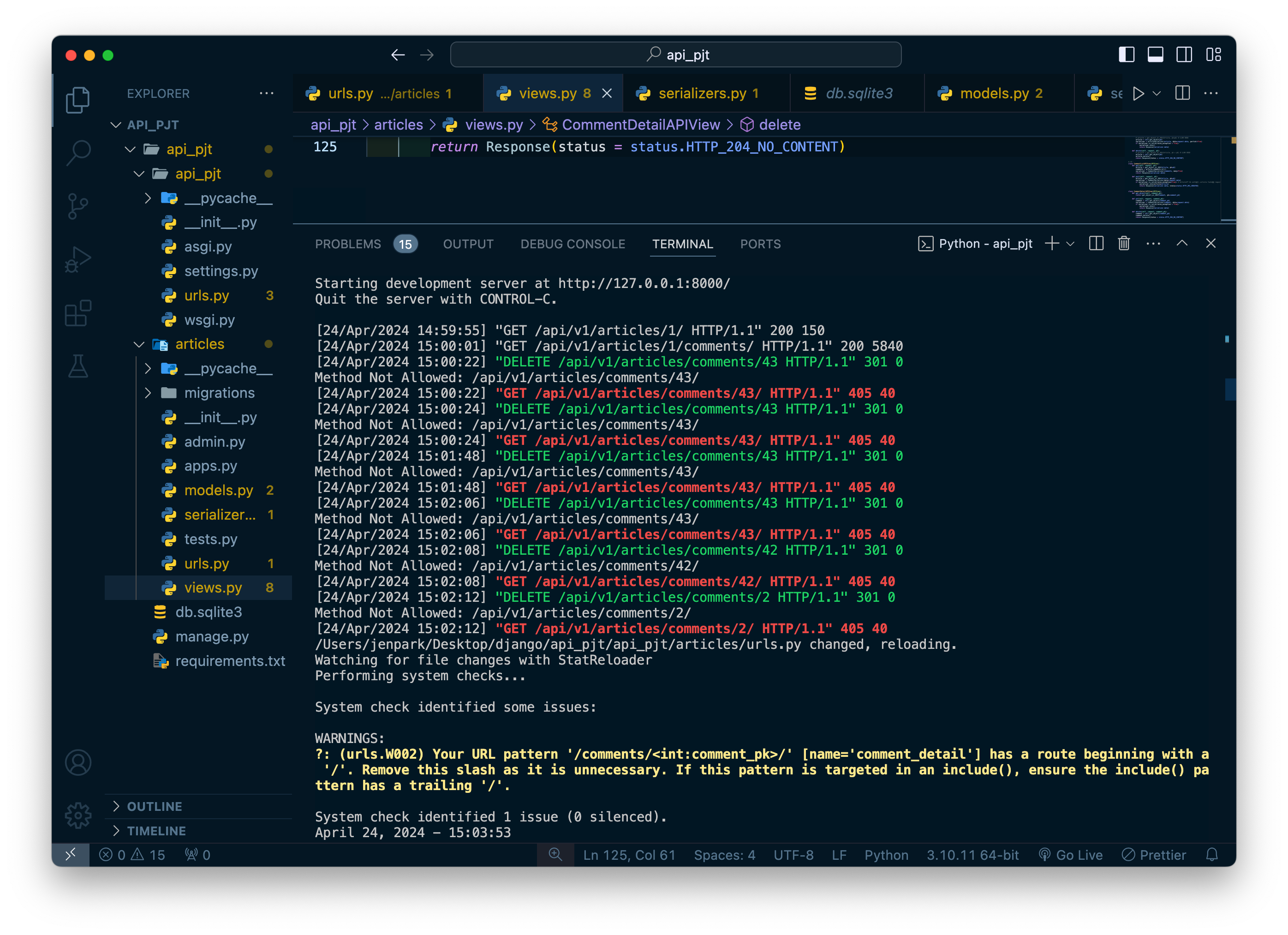Open the Source Control view
Screen dimensions: 1288x935
pos(78,206)
